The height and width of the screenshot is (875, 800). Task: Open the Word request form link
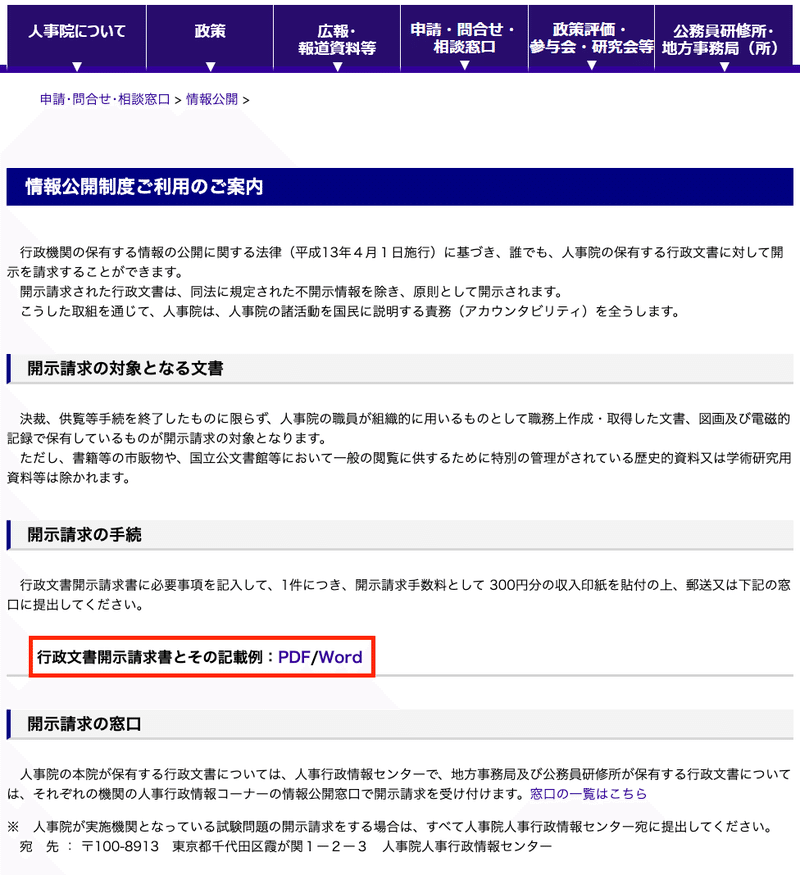340,657
